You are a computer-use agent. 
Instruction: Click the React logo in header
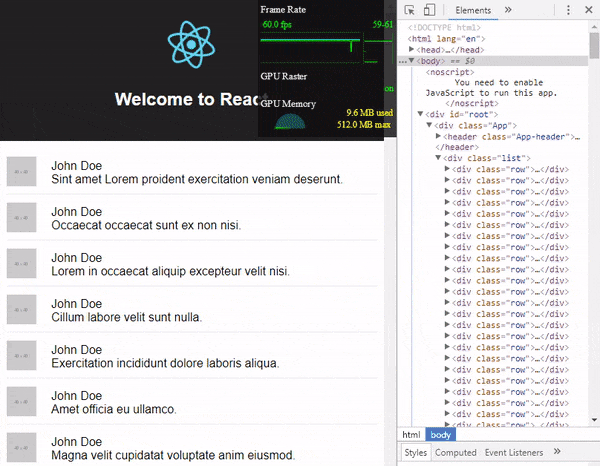pos(191,45)
